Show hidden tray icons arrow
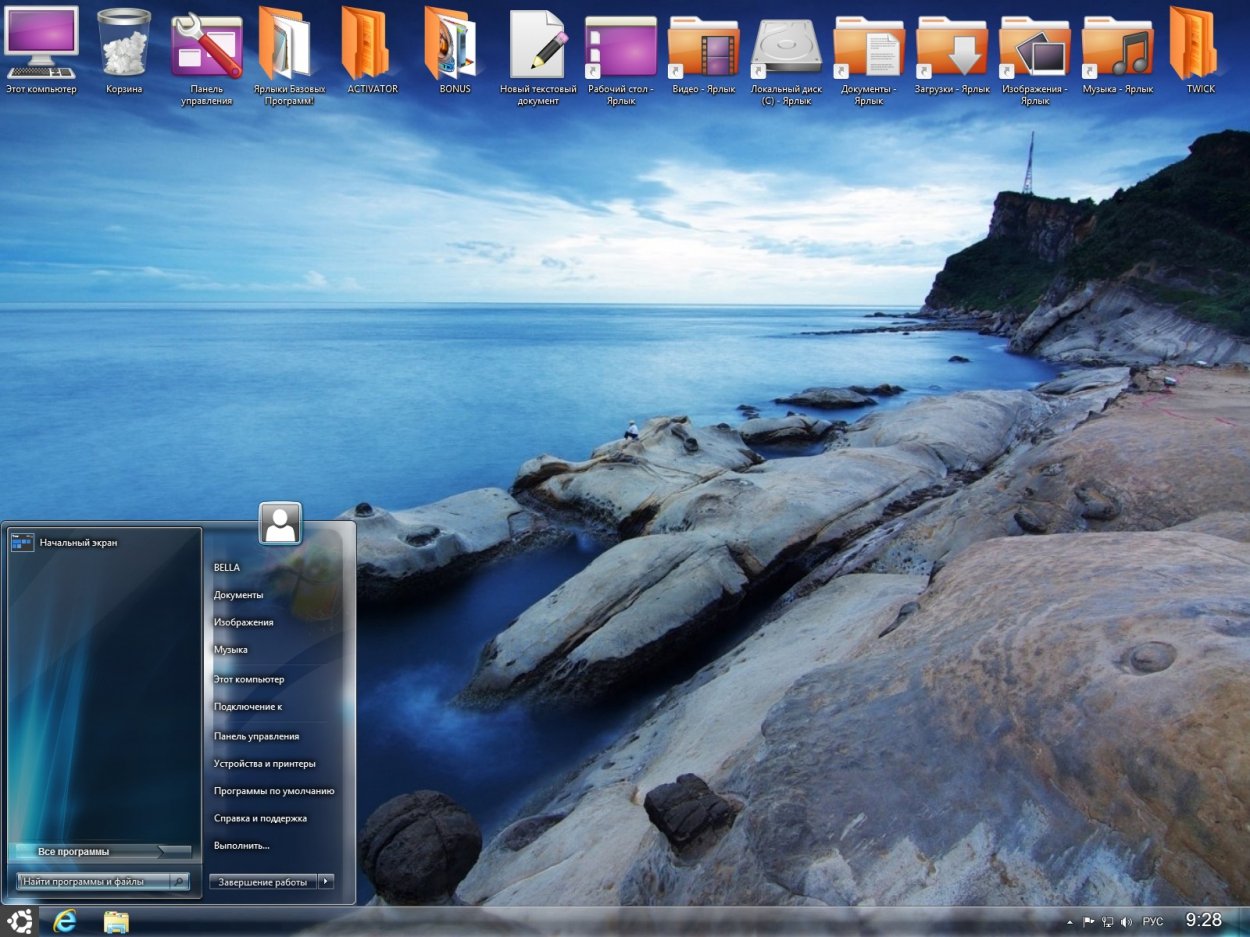The width and height of the screenshot is (1250, 937). (x=1069, y=921)
